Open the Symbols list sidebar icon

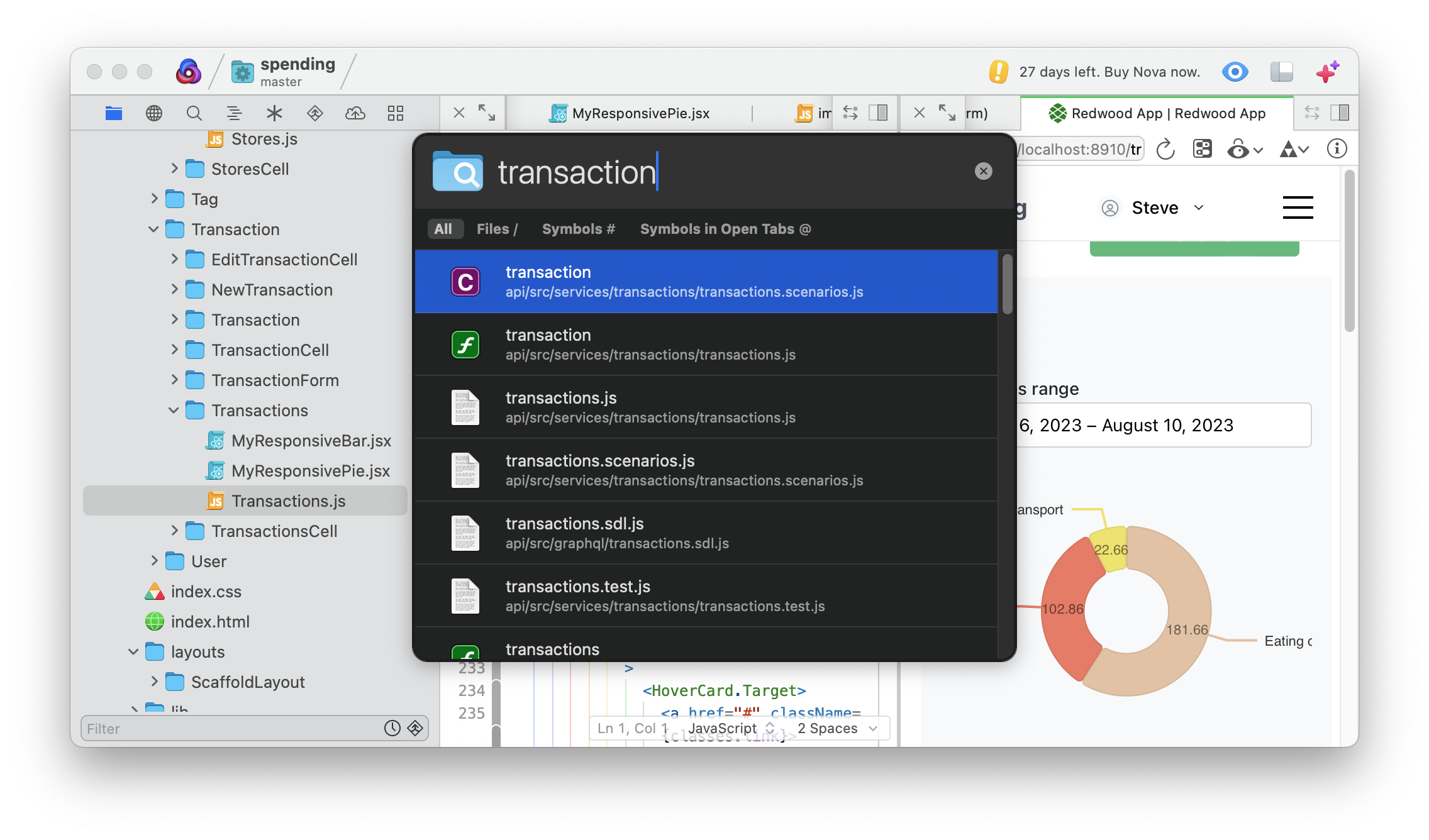tap(234, 113)
